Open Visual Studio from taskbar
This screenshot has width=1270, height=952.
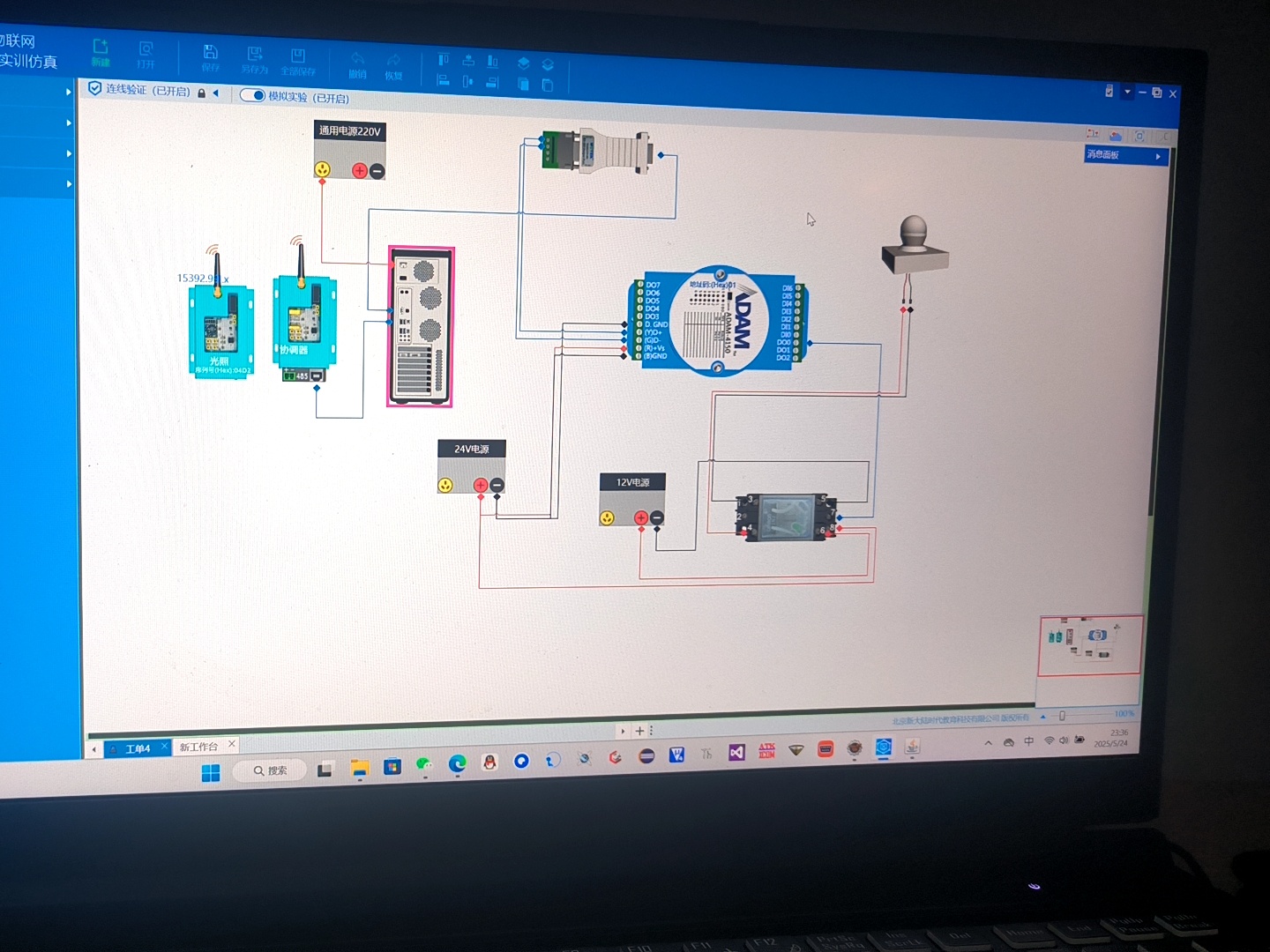point(736,753)
